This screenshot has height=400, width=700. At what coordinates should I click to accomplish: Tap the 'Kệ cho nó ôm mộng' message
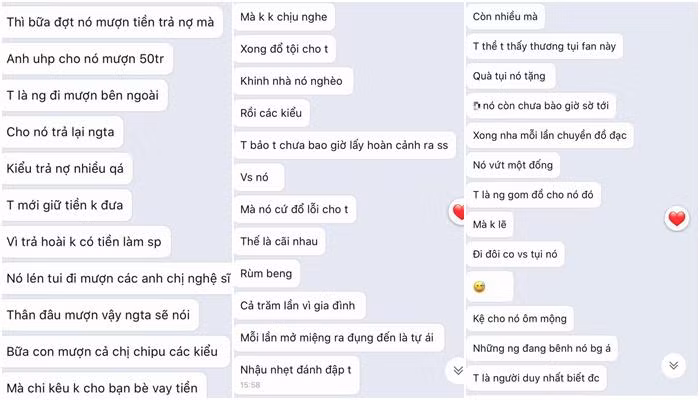click(x=520, y=318)
